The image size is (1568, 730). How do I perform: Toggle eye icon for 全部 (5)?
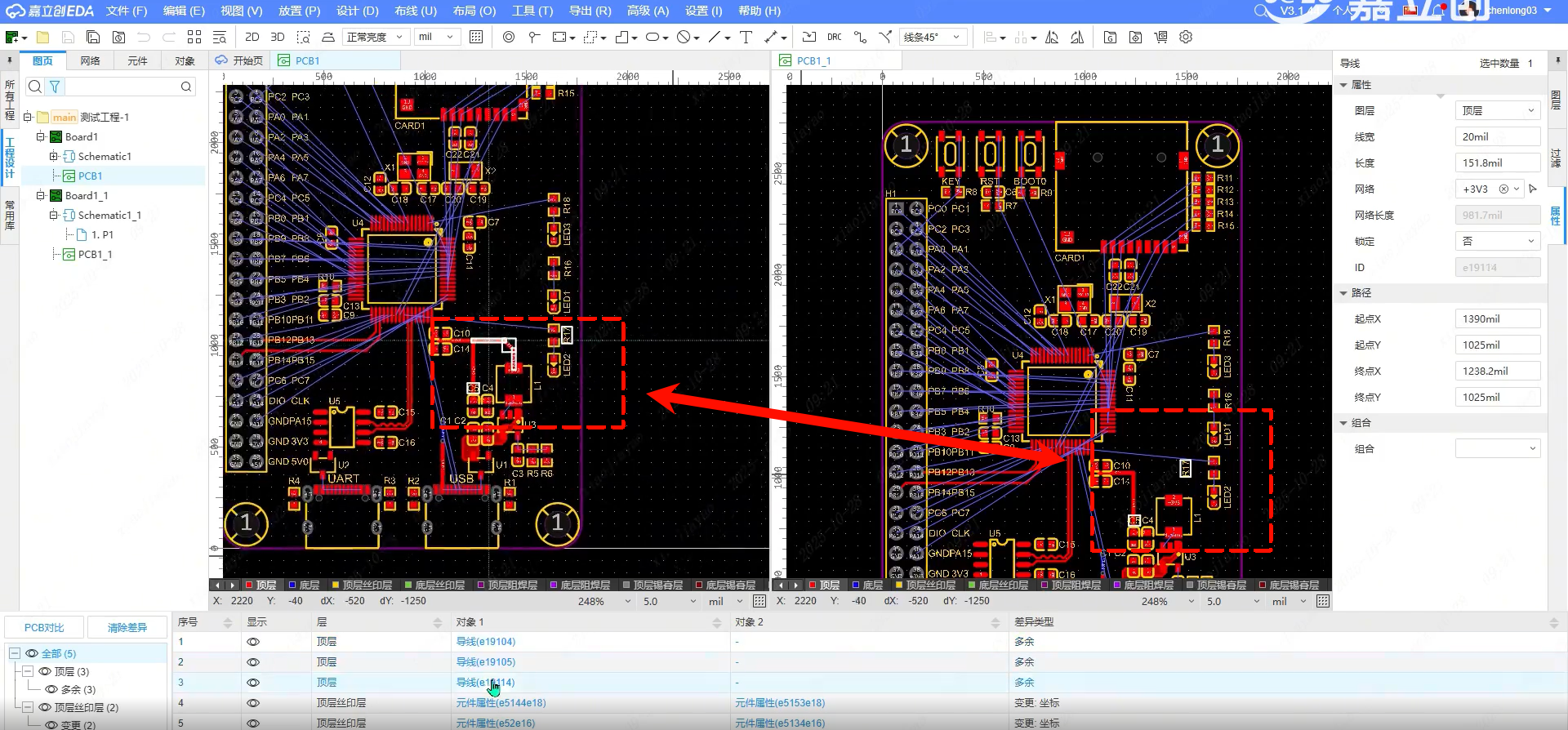click(32, 653)
